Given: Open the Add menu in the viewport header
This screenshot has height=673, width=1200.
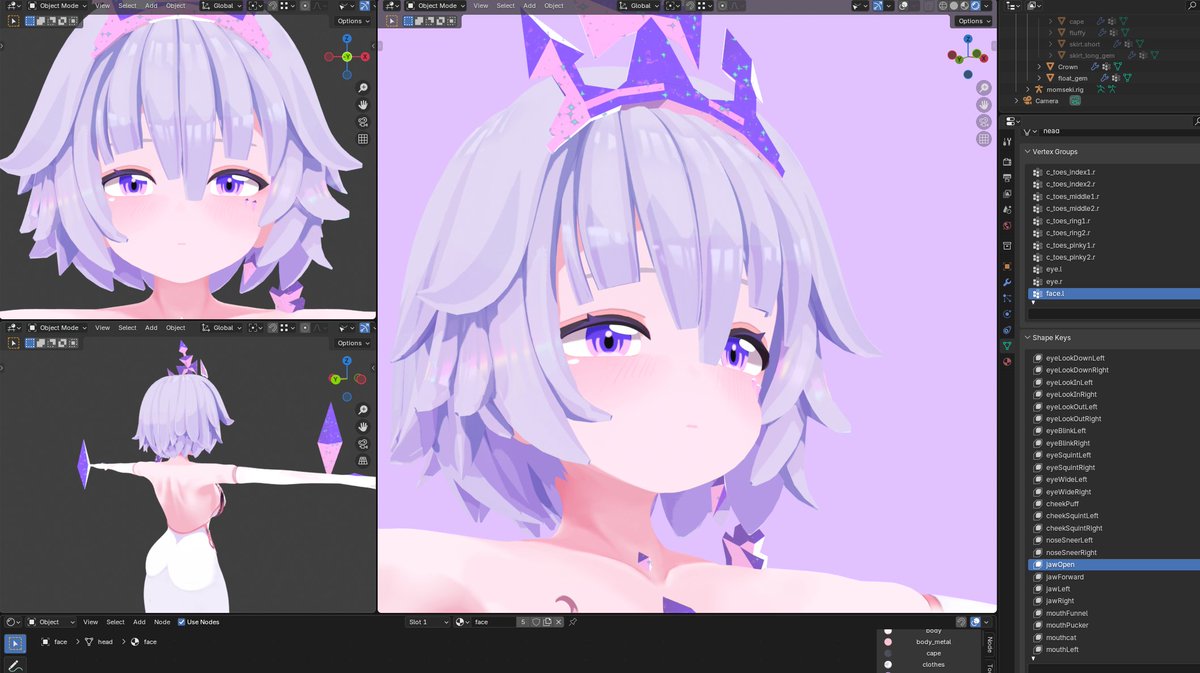Looking at the screenshot, I should point(530,6).
